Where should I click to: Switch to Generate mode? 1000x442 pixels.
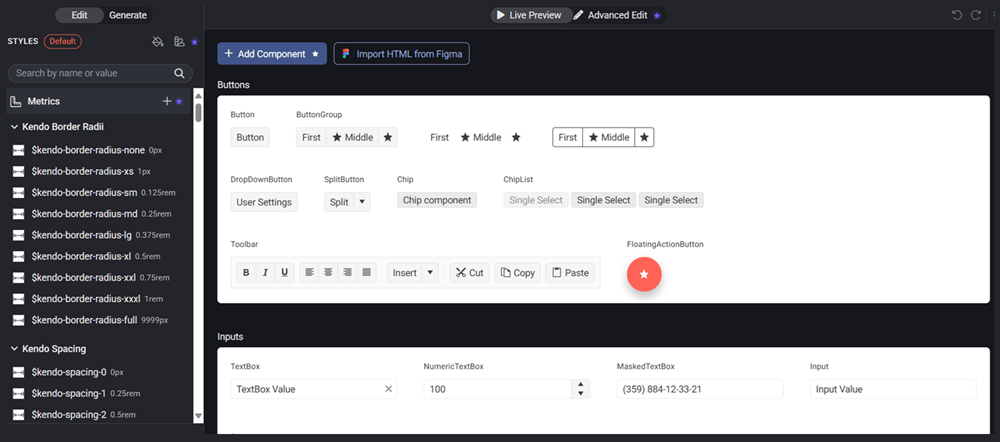pyautogui.click(x=128, y=15)
